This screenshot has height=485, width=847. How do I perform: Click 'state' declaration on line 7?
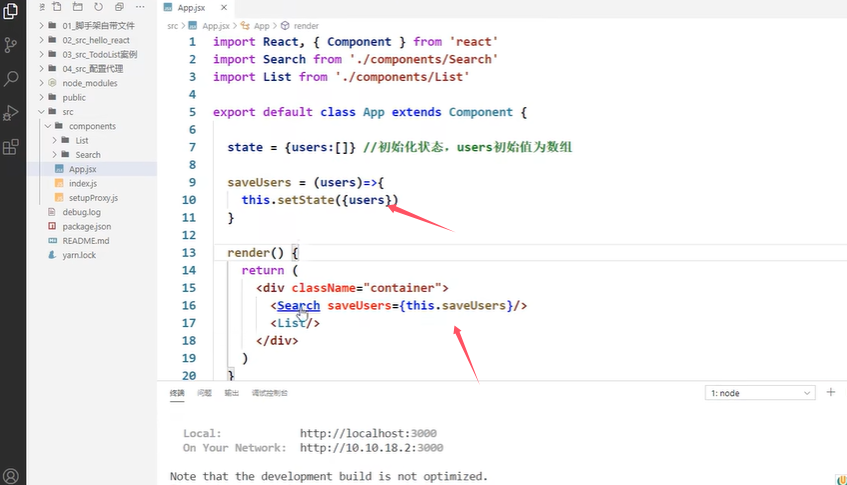coord(245,147)
